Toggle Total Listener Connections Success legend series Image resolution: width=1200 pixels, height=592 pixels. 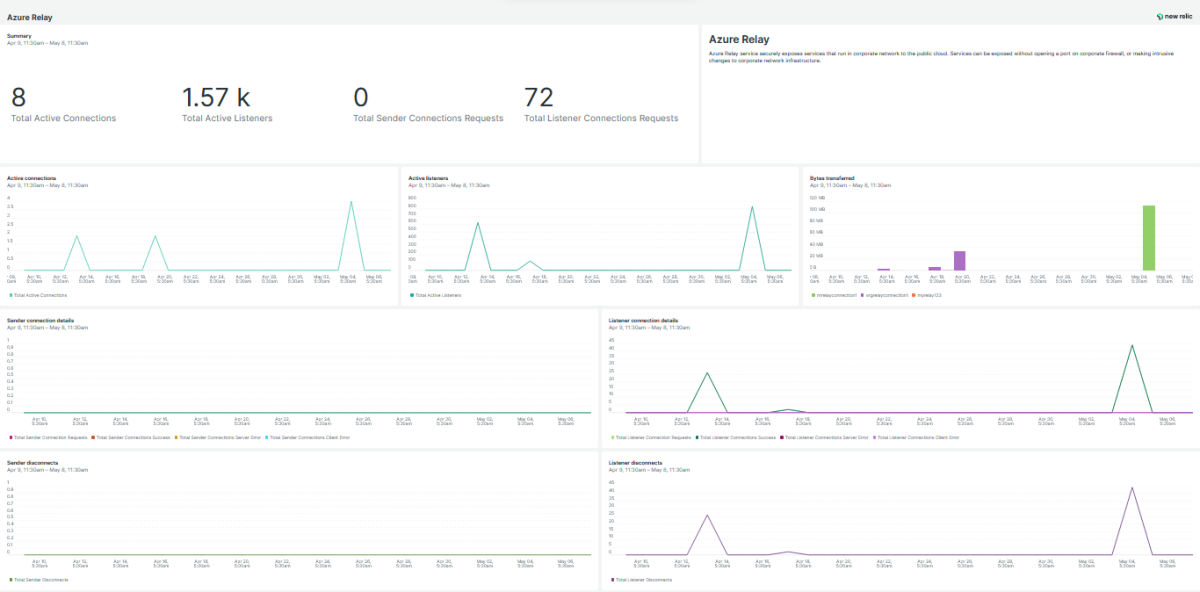tap(734, 438)
